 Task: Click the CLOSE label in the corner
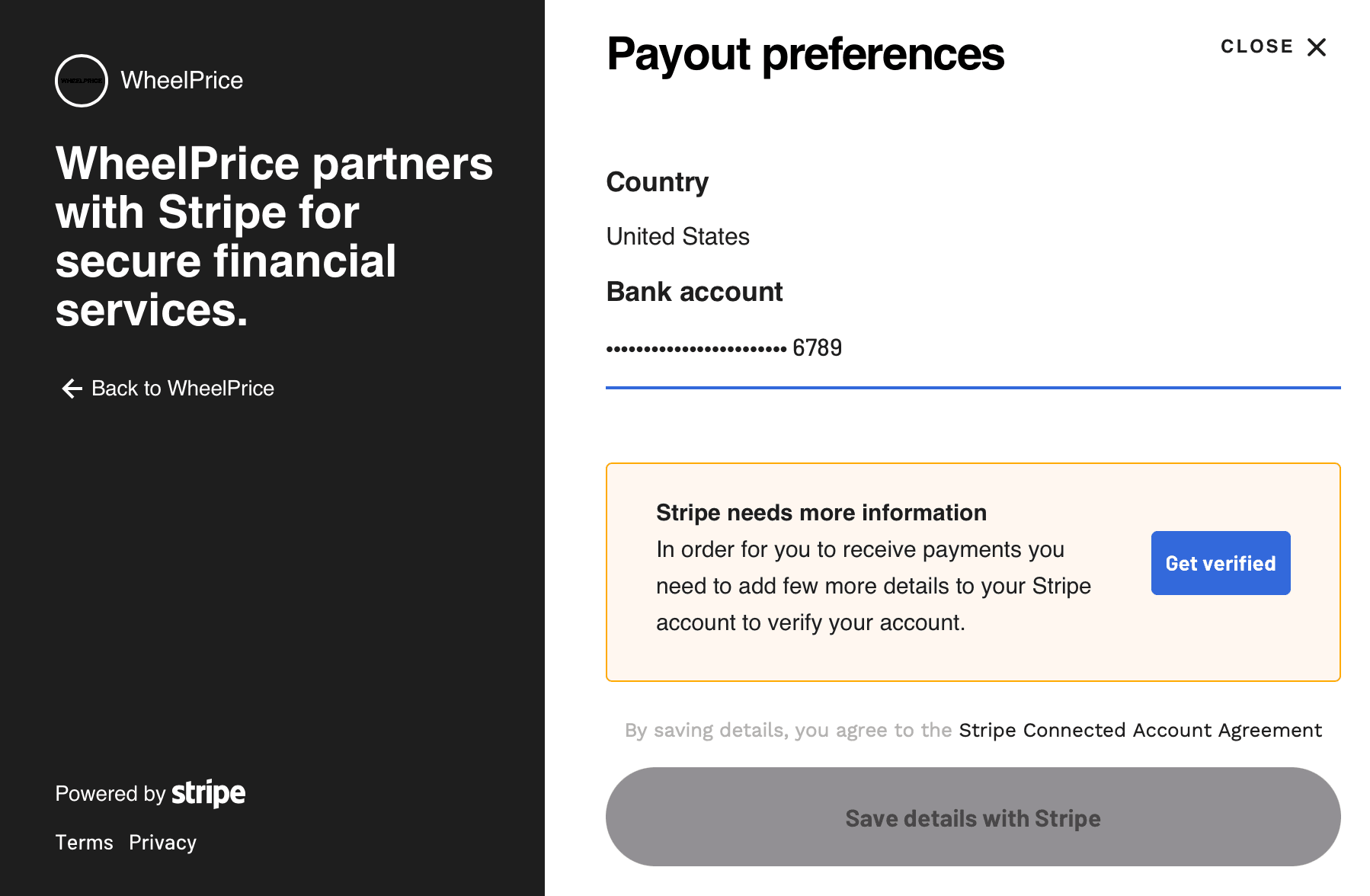(1256, 46)
